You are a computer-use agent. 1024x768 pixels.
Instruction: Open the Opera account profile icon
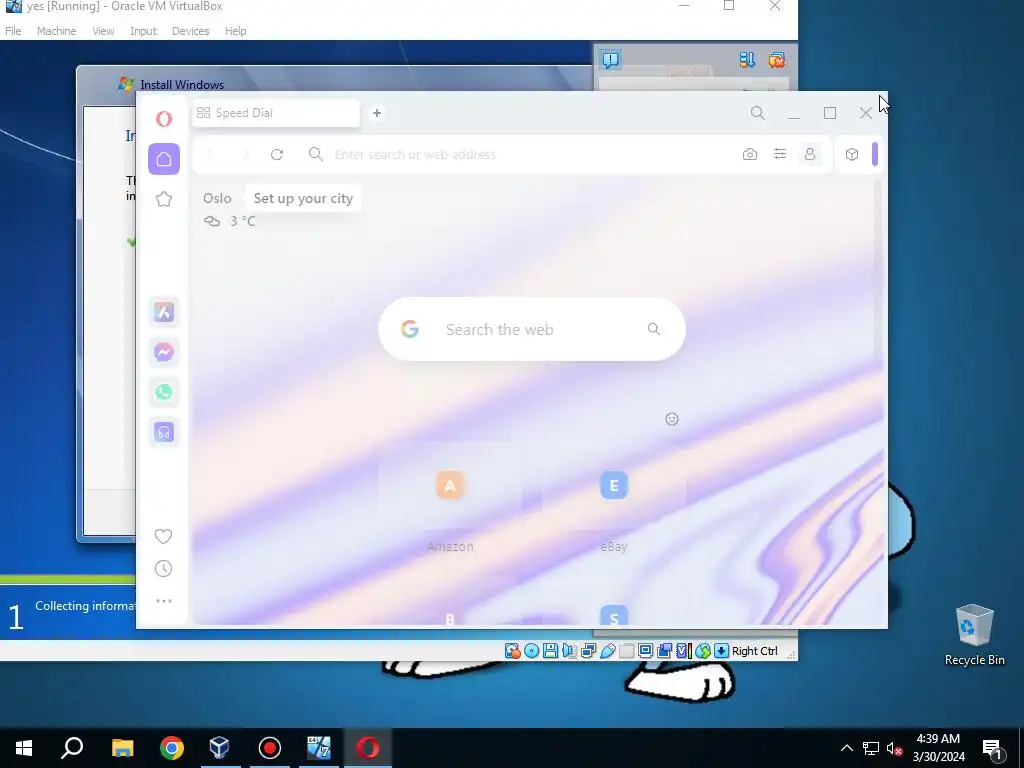pos(810,154)
